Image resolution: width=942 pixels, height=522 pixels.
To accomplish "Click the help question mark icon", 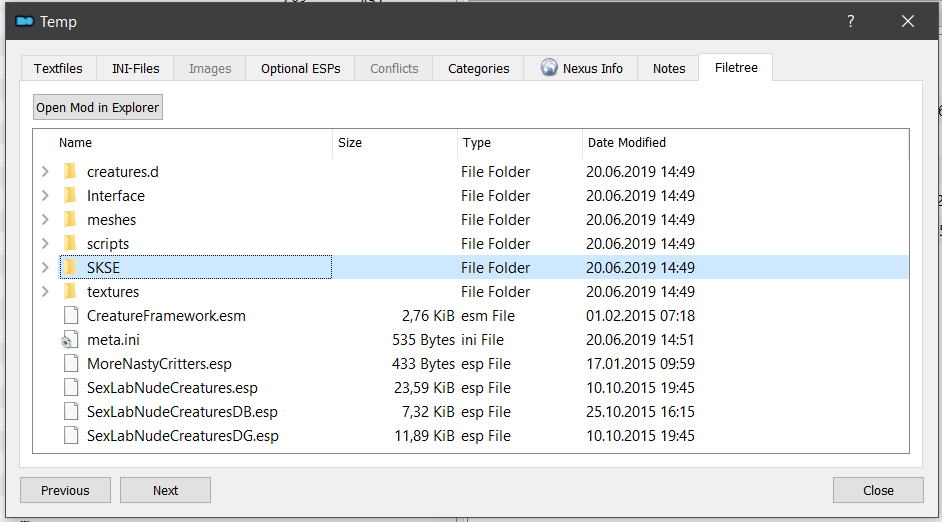I will (851, 22).
